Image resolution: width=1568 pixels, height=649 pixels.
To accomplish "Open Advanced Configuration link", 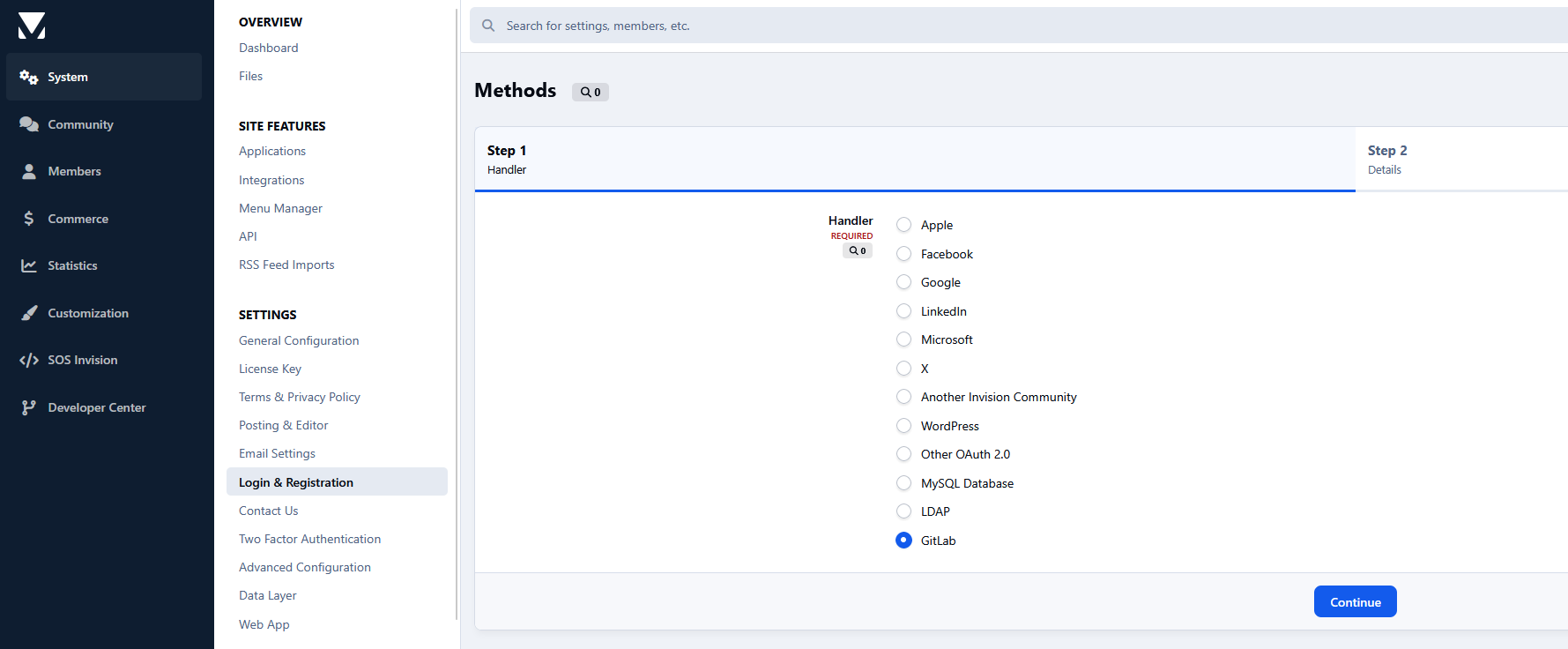I will 305,567.
